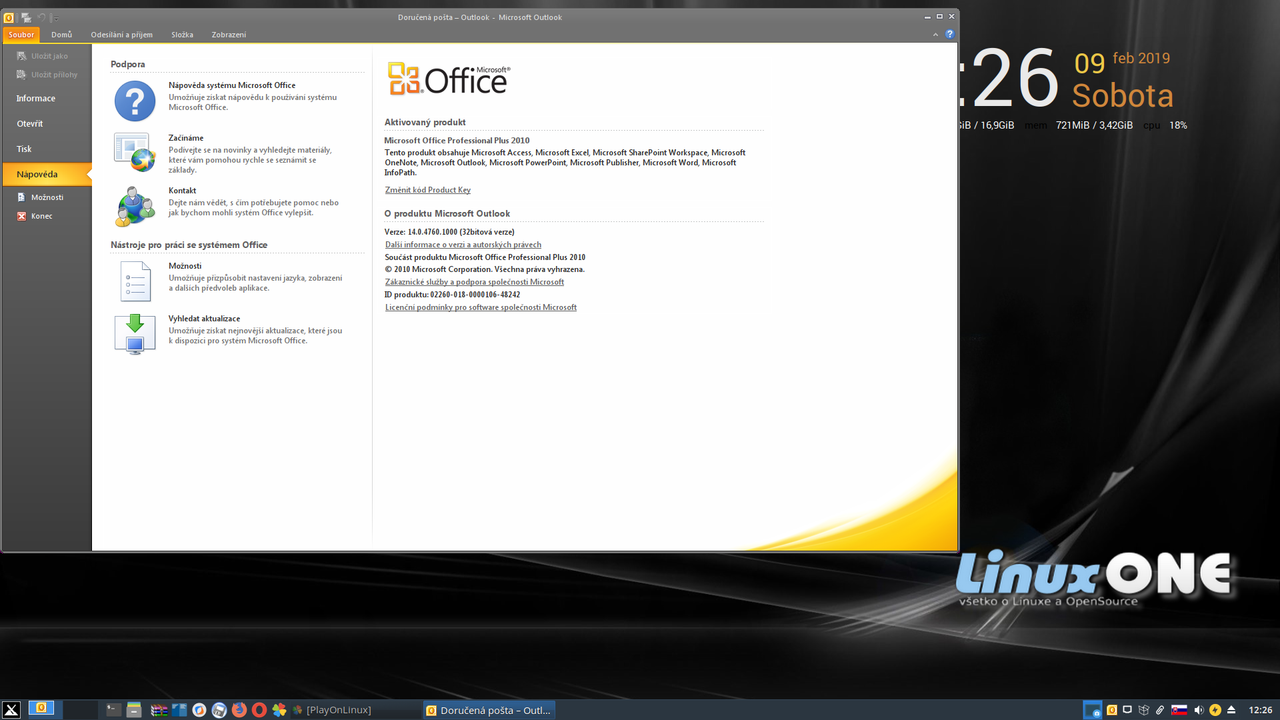Click the Možnosti options document icon under Nástroje
The height and width of the screenshot is (720, 1280).
pos(135,282)
